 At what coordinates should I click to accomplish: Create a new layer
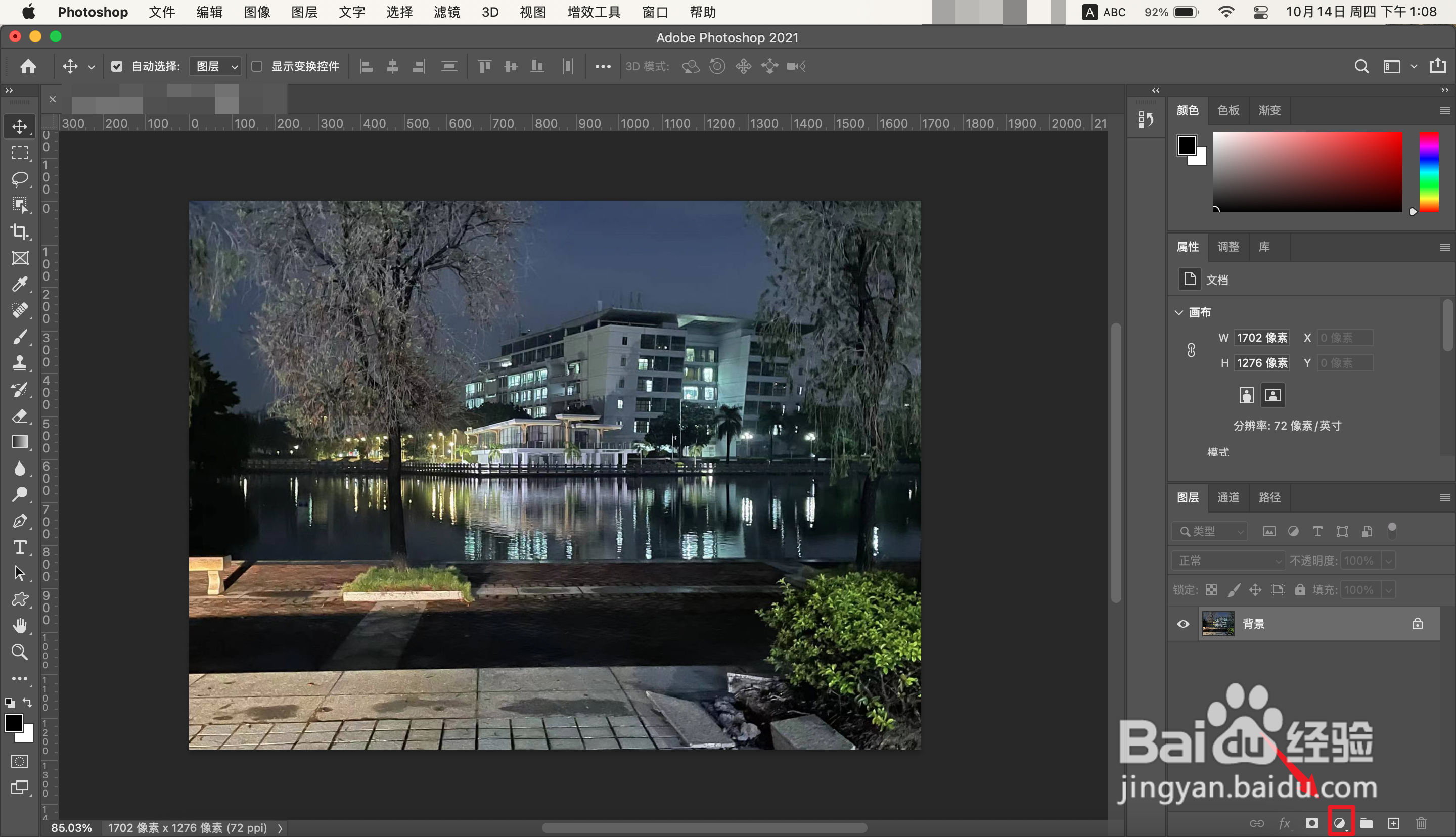tap(1393, 823)
